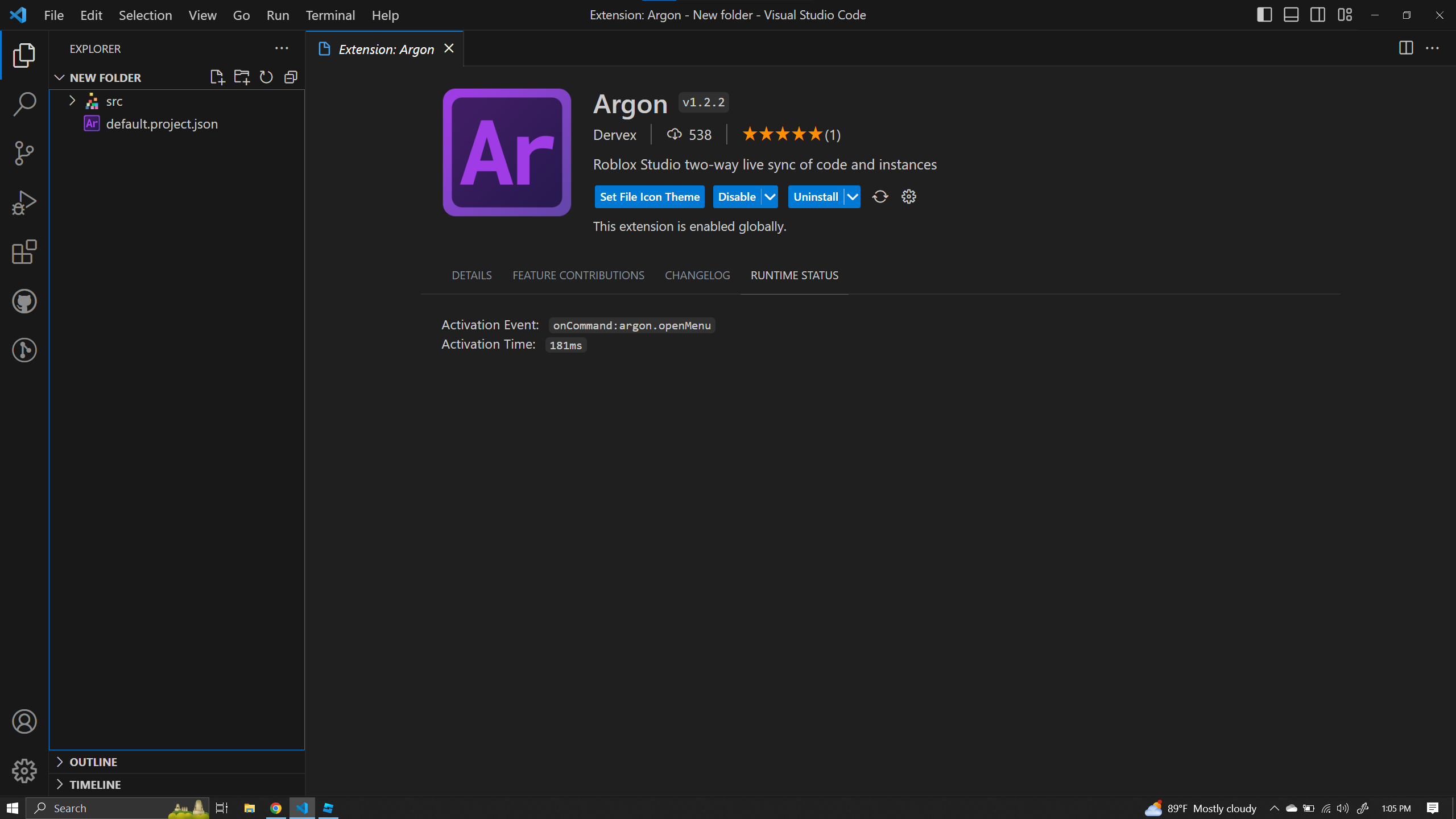This screenshot has height=819, width=1456.
Task: Open default.project.json from the Explorer
Action: (x=162, y=123)
